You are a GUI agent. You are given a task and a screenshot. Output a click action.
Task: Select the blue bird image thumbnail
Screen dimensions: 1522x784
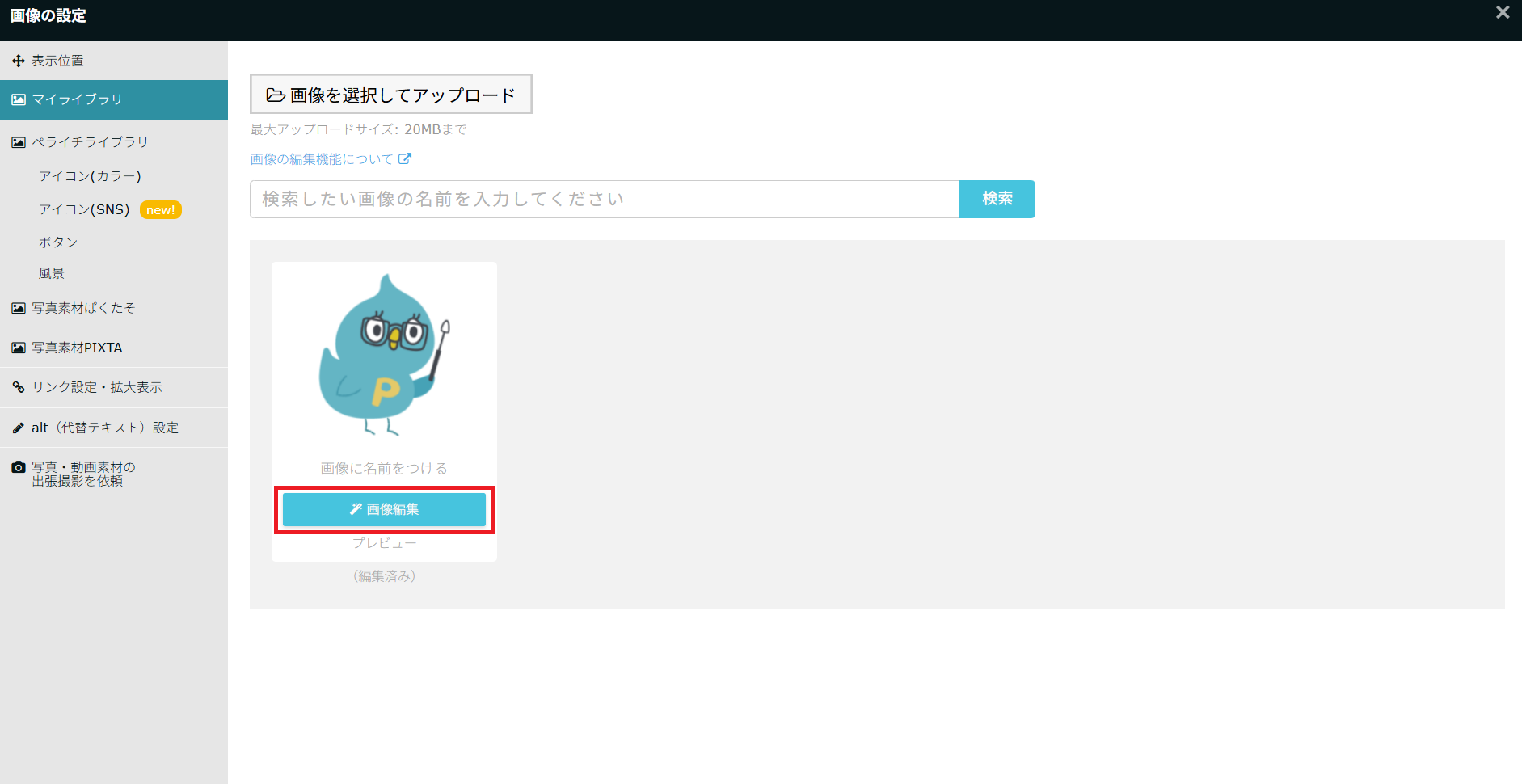pyautogui.click(x=385, y=356)
